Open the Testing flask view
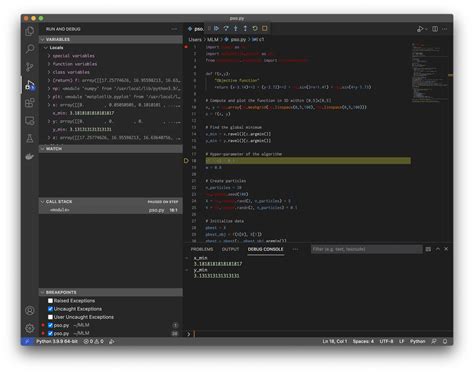The width and height of the screenshot is (474, 373). tap(30, 138)
